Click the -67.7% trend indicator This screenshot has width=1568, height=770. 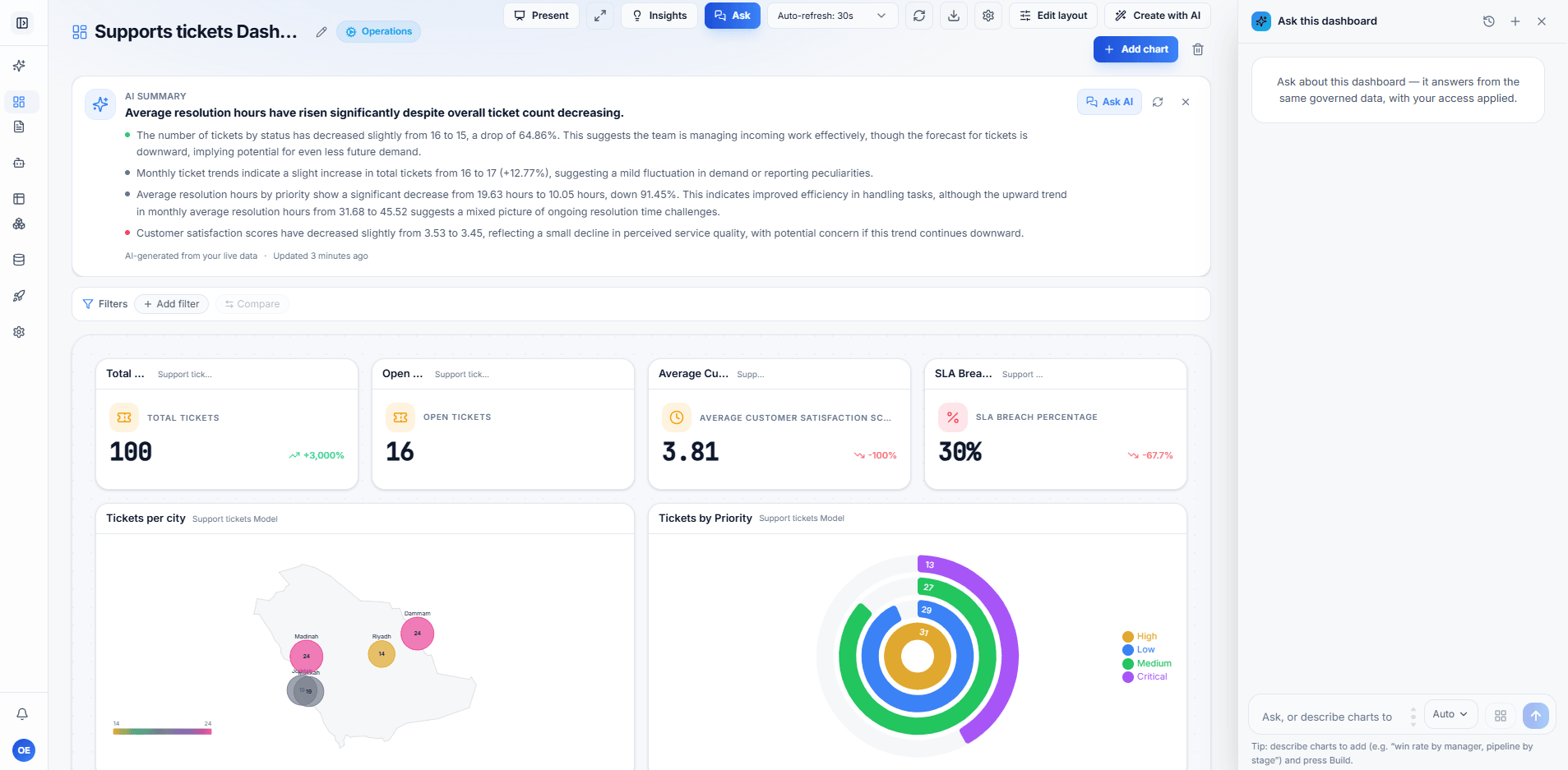click(1150, 455)
